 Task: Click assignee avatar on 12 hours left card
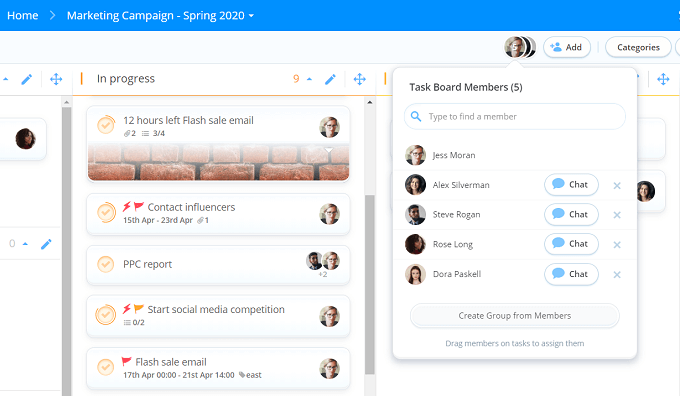click(330, 127)
